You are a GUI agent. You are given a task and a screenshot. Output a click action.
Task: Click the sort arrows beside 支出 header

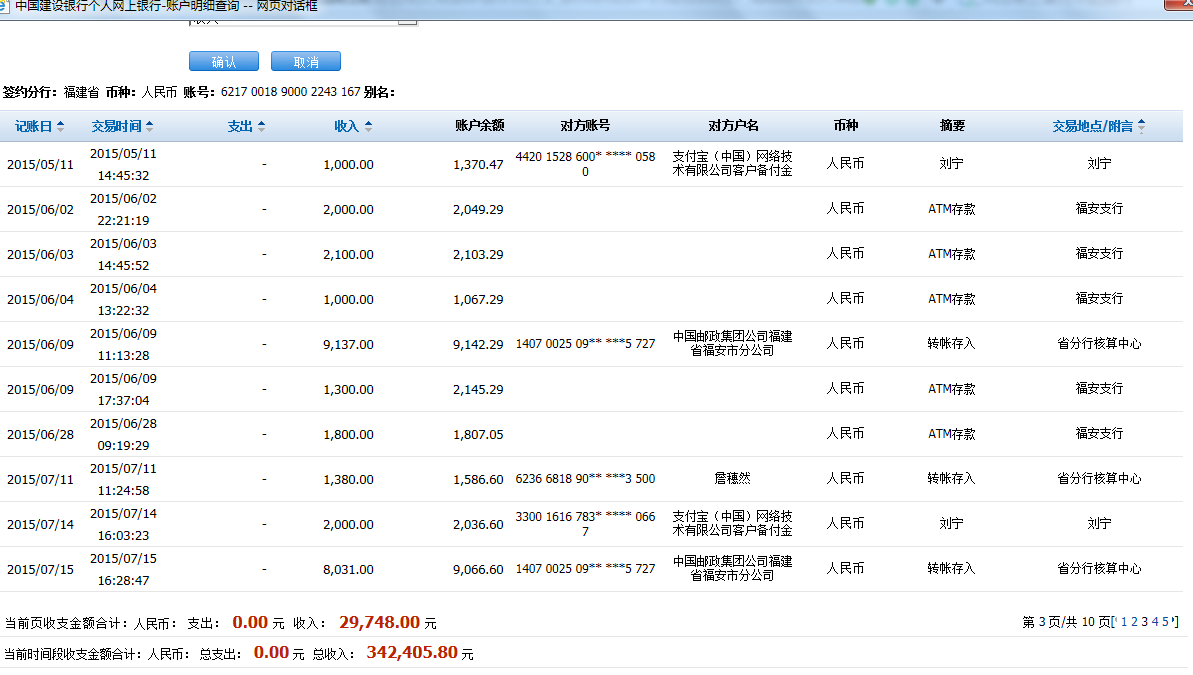pyautogui.click(x=261, y=127)
